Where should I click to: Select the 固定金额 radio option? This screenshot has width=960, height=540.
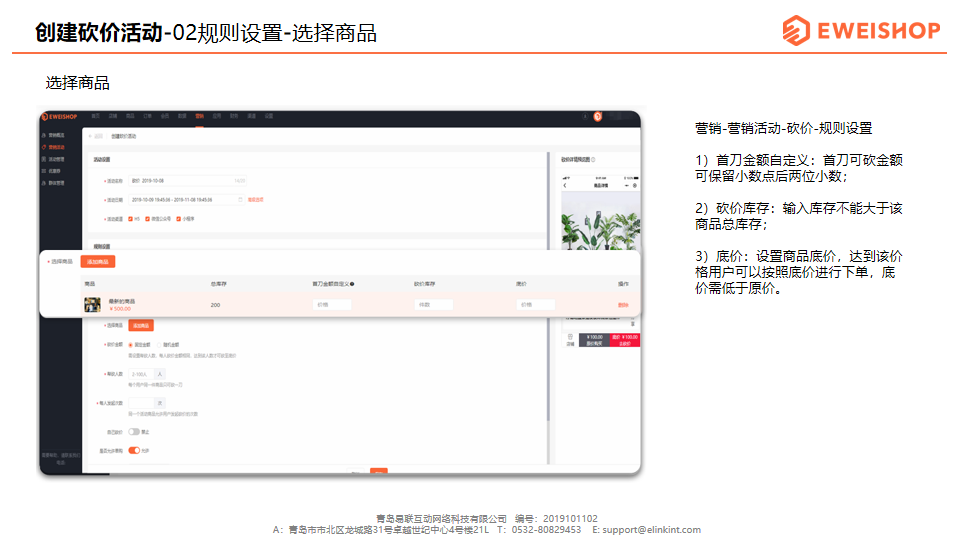pos(130,345)
